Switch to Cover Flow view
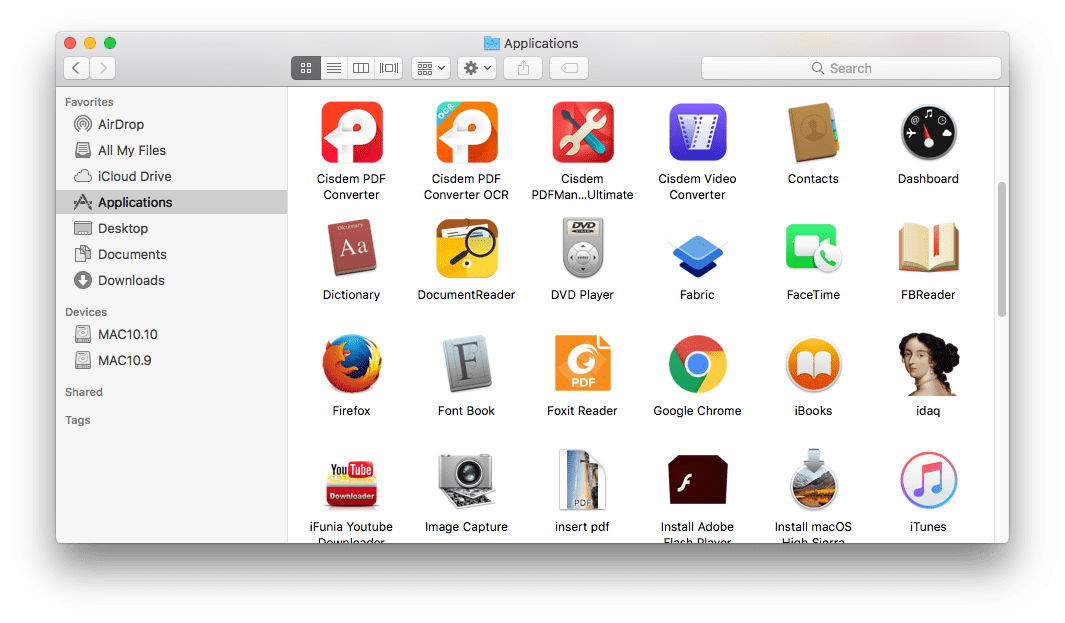 (389, 68)
